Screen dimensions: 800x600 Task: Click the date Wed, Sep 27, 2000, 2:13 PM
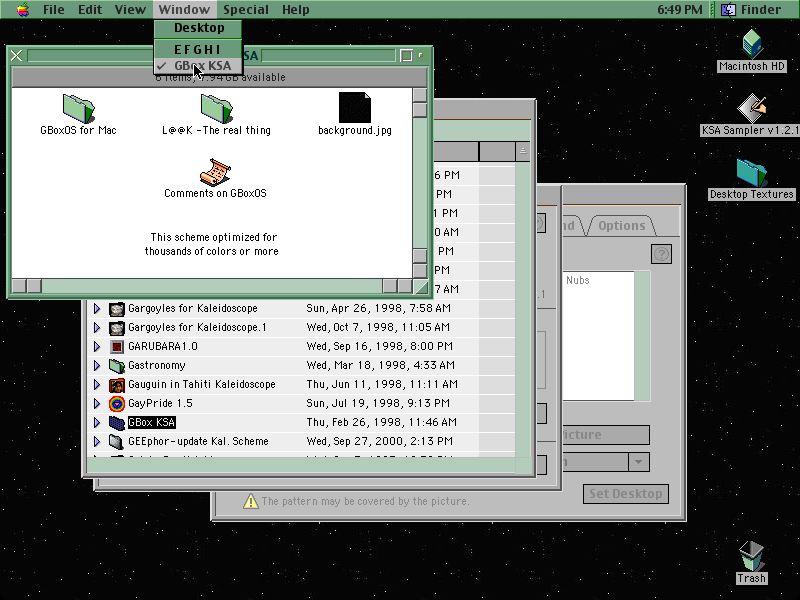click(379, 441)
